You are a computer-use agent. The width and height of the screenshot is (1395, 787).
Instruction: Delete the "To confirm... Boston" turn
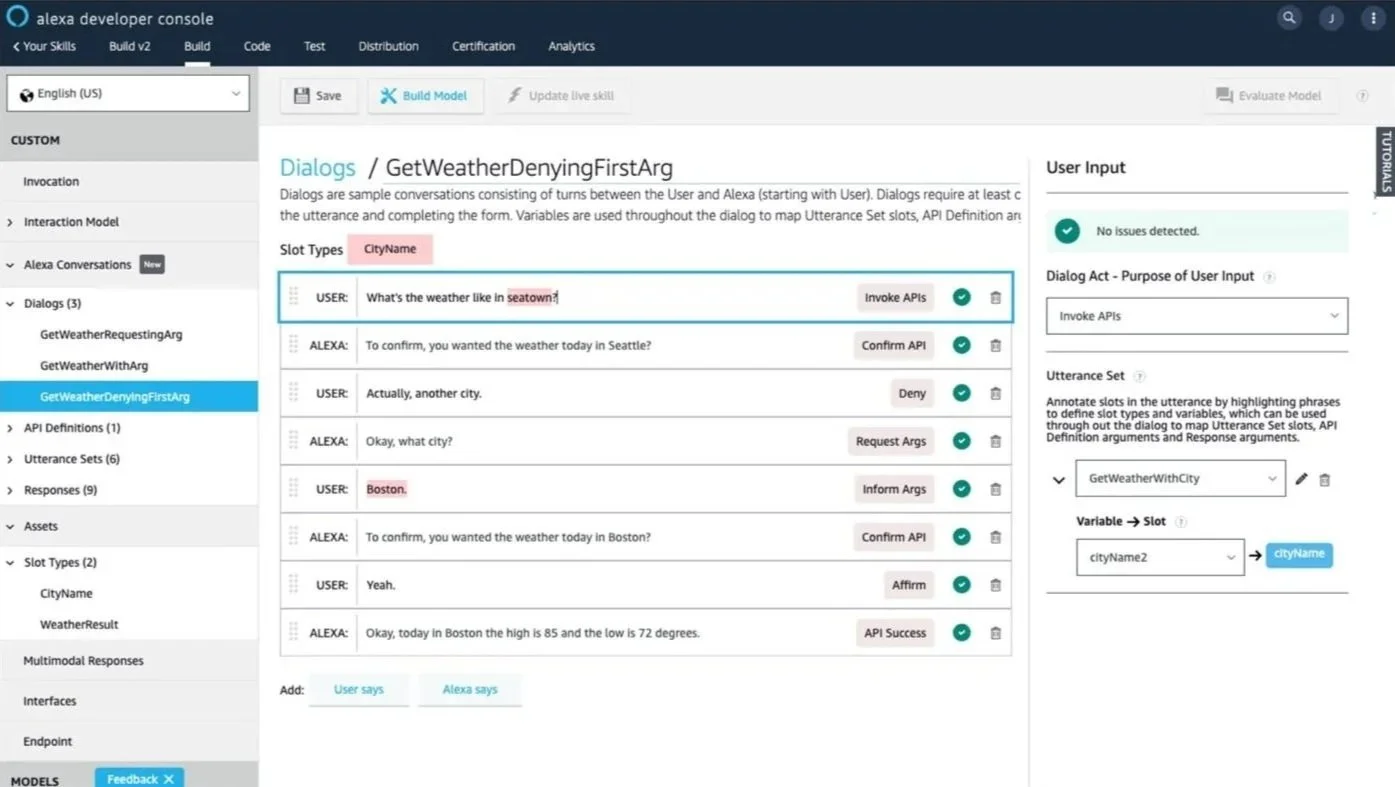pyautogui.click(x=995, y=538)
